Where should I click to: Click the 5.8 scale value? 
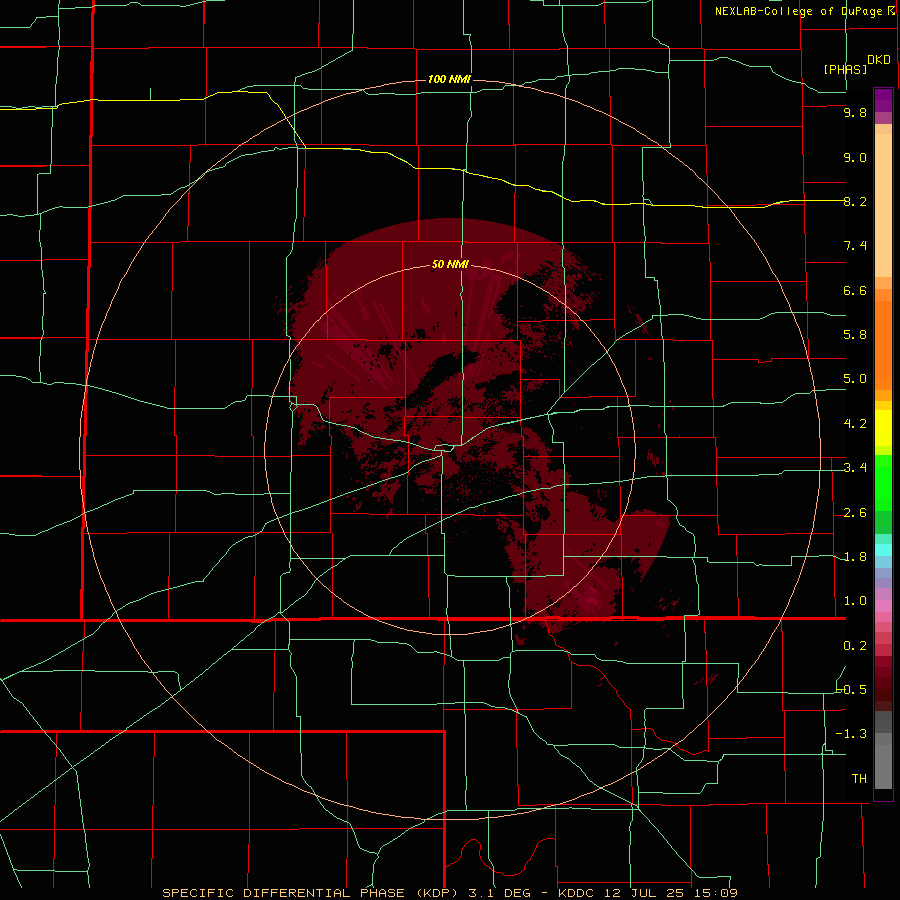click(x=855, y=335)
